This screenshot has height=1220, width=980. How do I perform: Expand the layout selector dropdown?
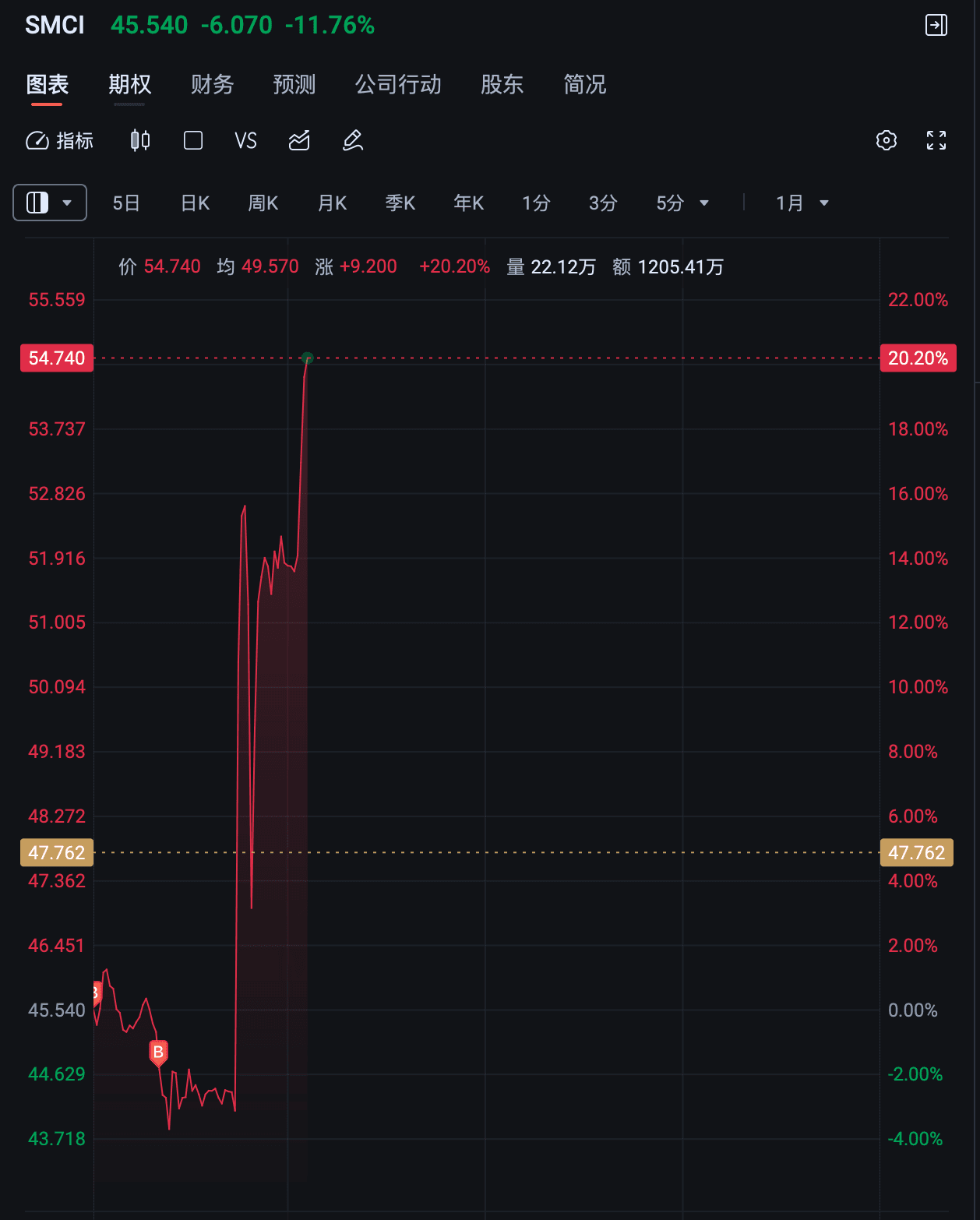(x=50, y=203)
